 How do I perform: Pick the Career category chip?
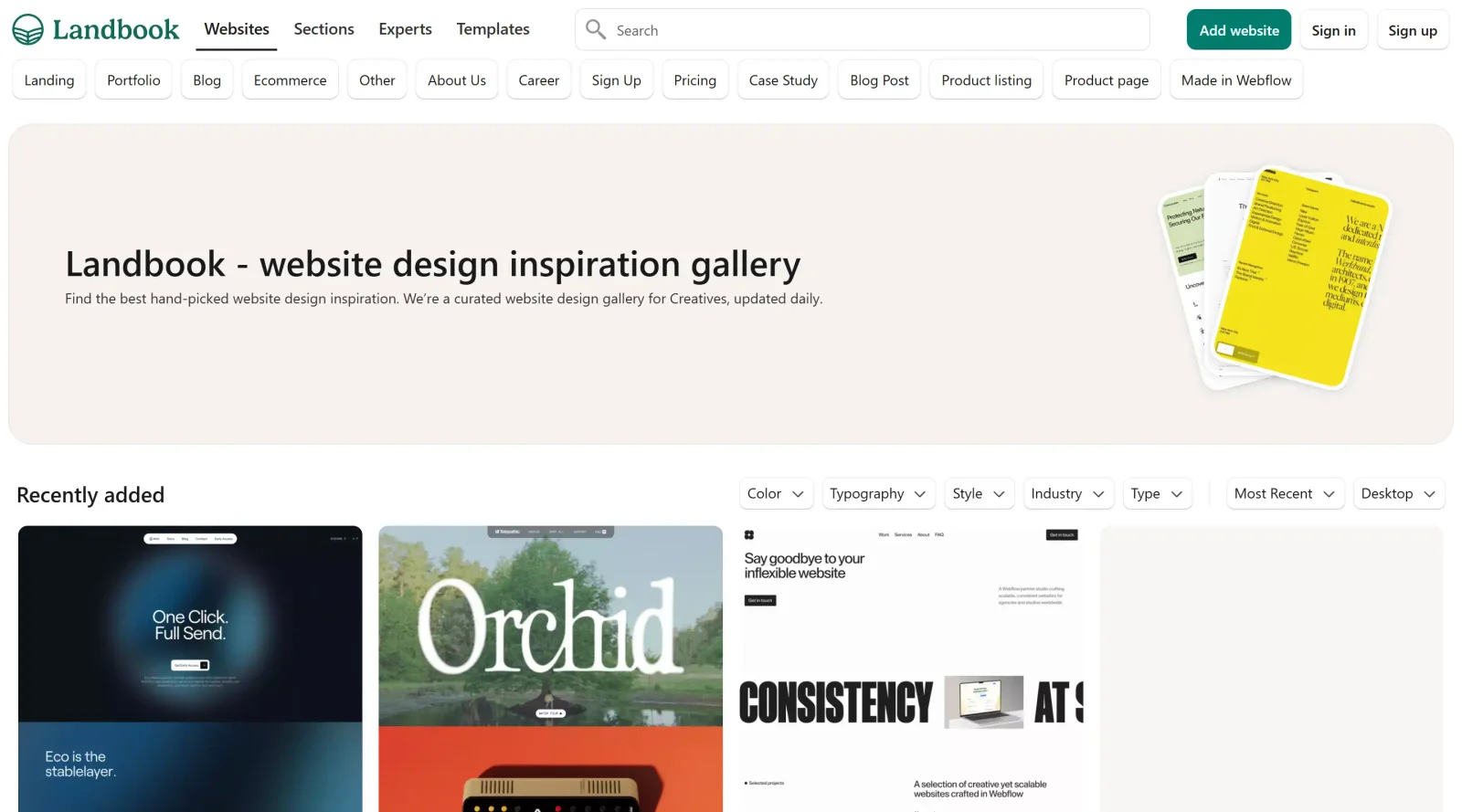pyautogui.click(x=538, y=80)
